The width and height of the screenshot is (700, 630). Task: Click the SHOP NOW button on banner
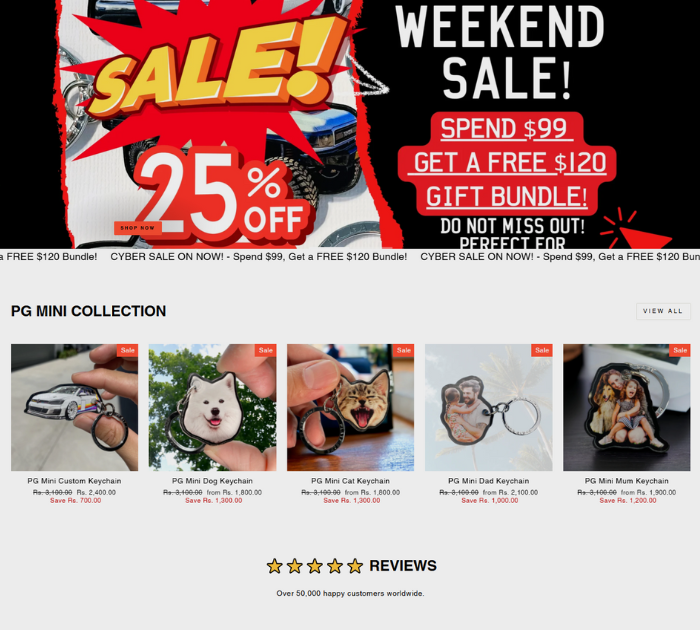point(138,228)
